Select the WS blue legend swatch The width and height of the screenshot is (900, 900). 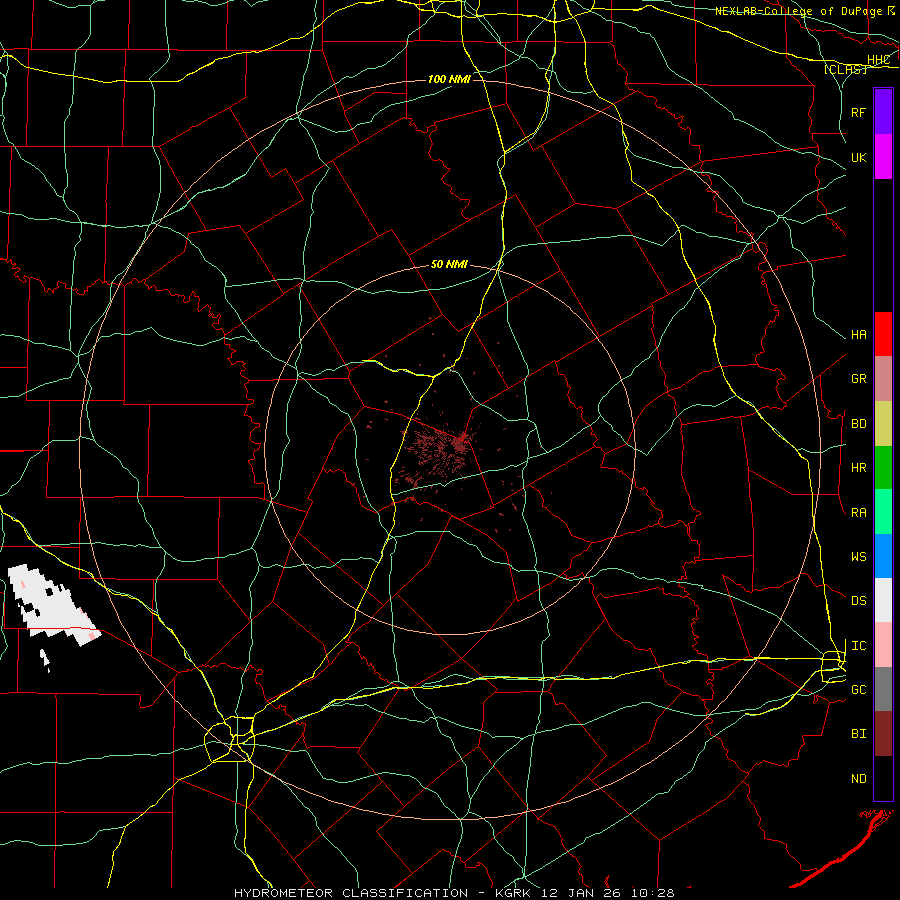coord(883,556)
